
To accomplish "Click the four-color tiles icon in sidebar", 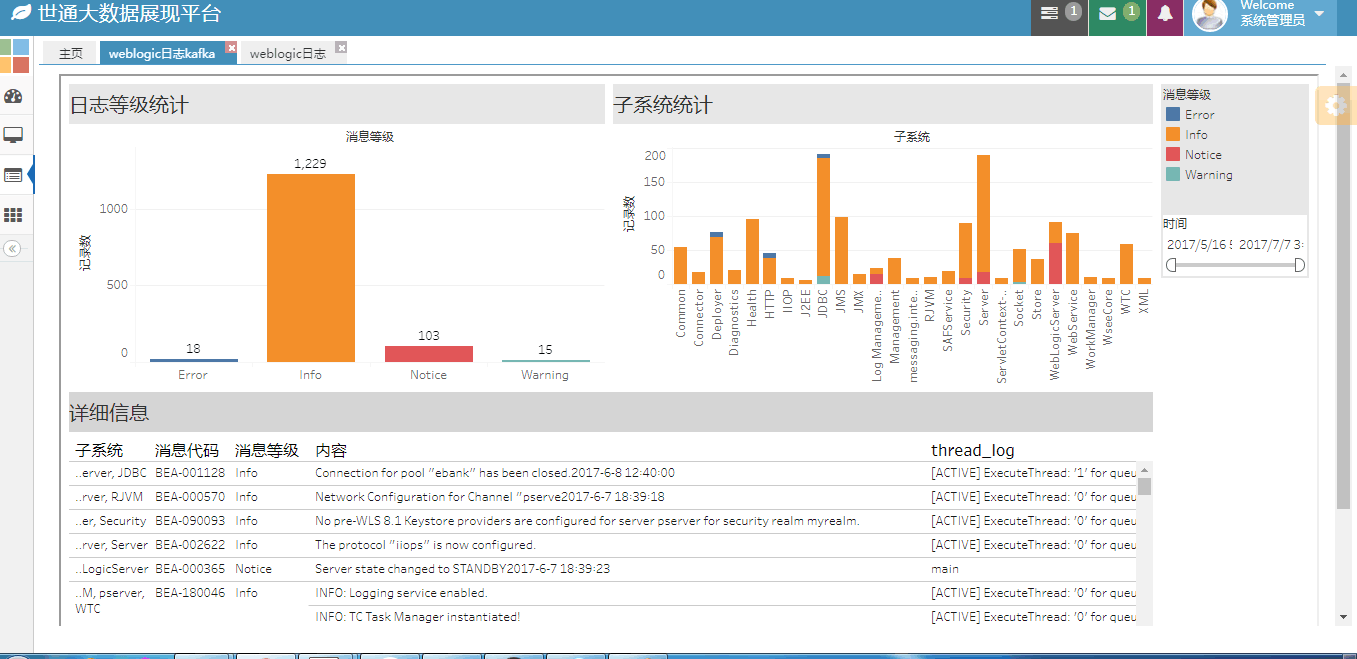I will [13, 56].
